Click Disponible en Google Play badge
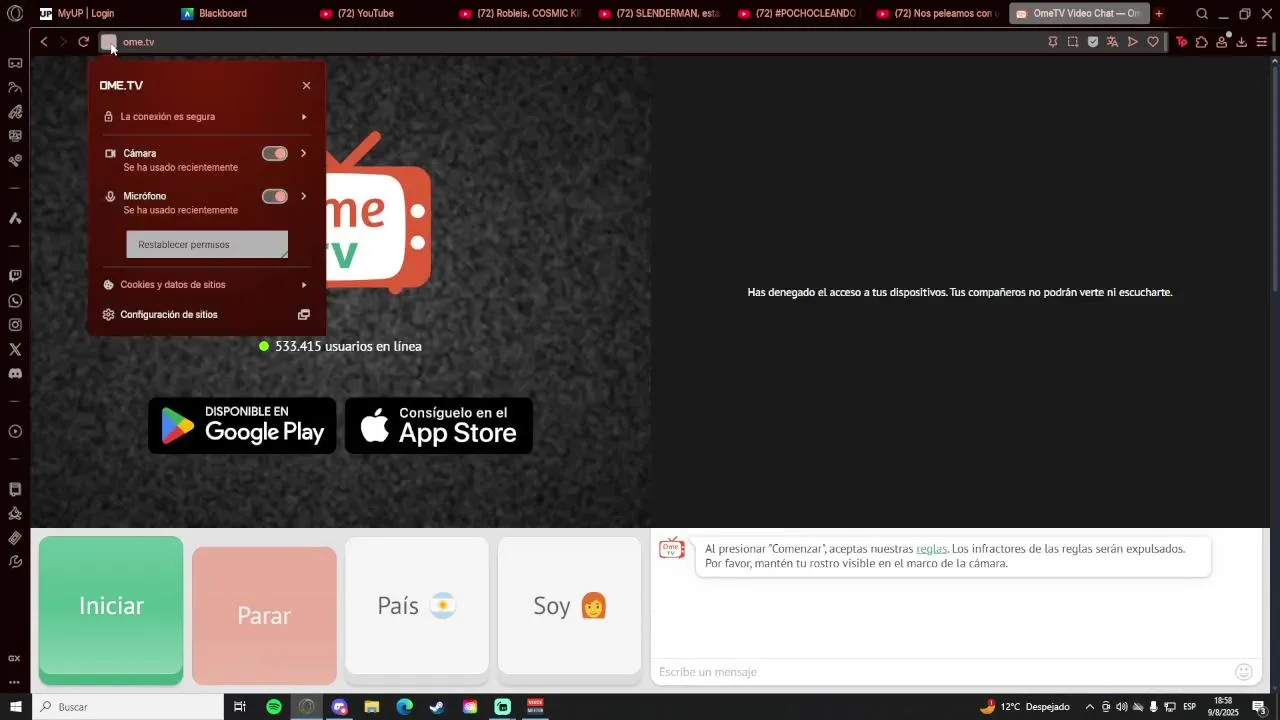 click(242, 426)
